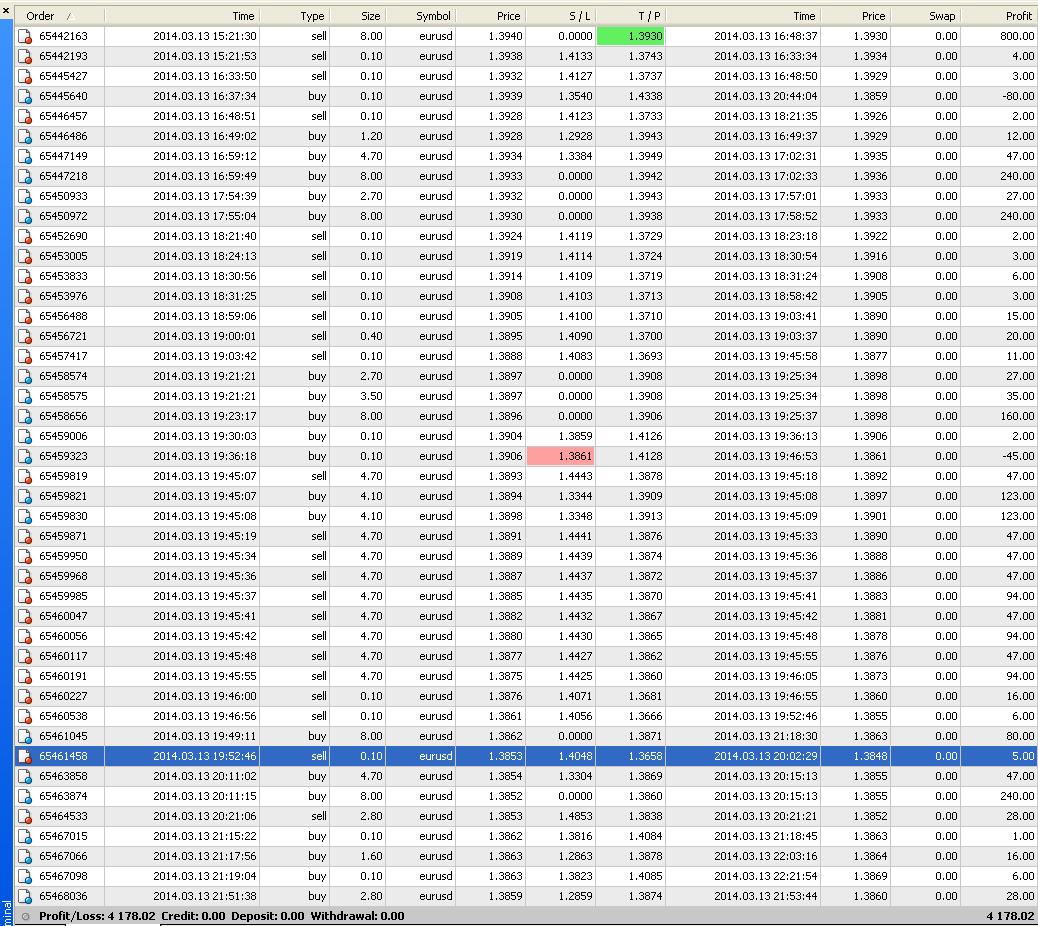Select order number 65450933
This screenshot has height=926, width=1038.
click(x=63, y=197)
